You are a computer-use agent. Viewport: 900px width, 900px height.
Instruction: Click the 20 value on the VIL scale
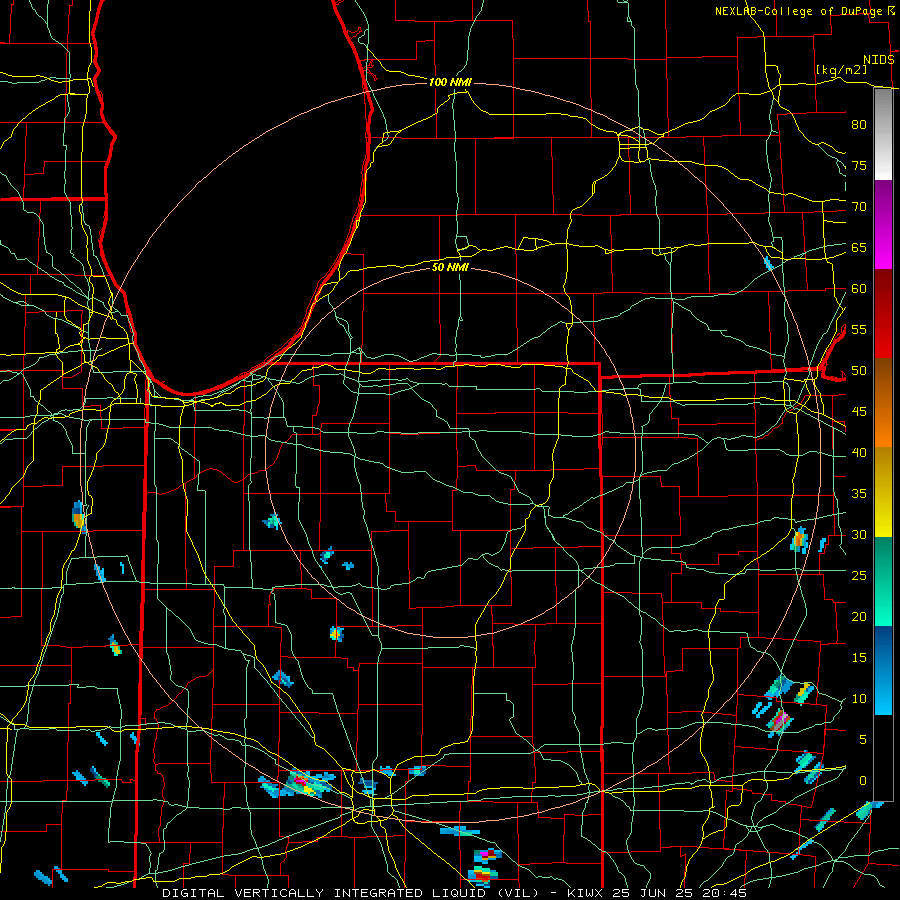click(x=859, y=616)
